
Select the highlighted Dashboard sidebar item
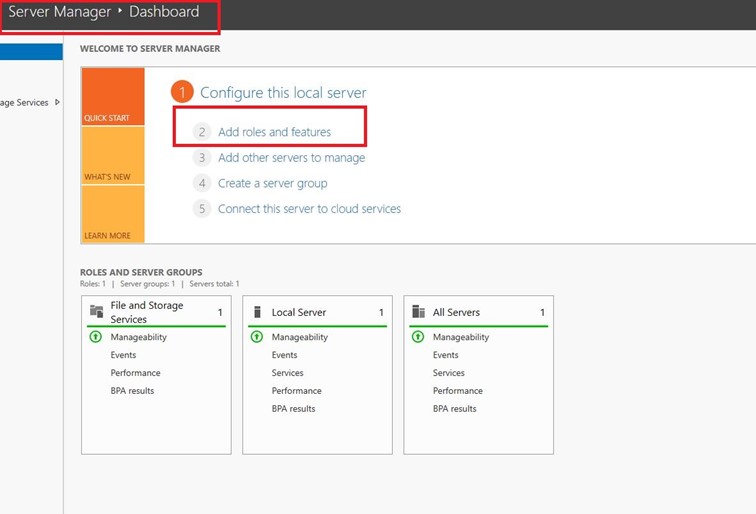pyautogui.click(x=31, y=52)
